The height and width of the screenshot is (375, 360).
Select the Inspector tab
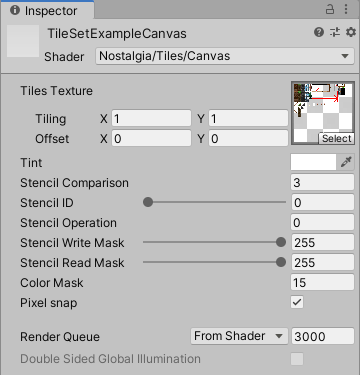tap(47, 10)
